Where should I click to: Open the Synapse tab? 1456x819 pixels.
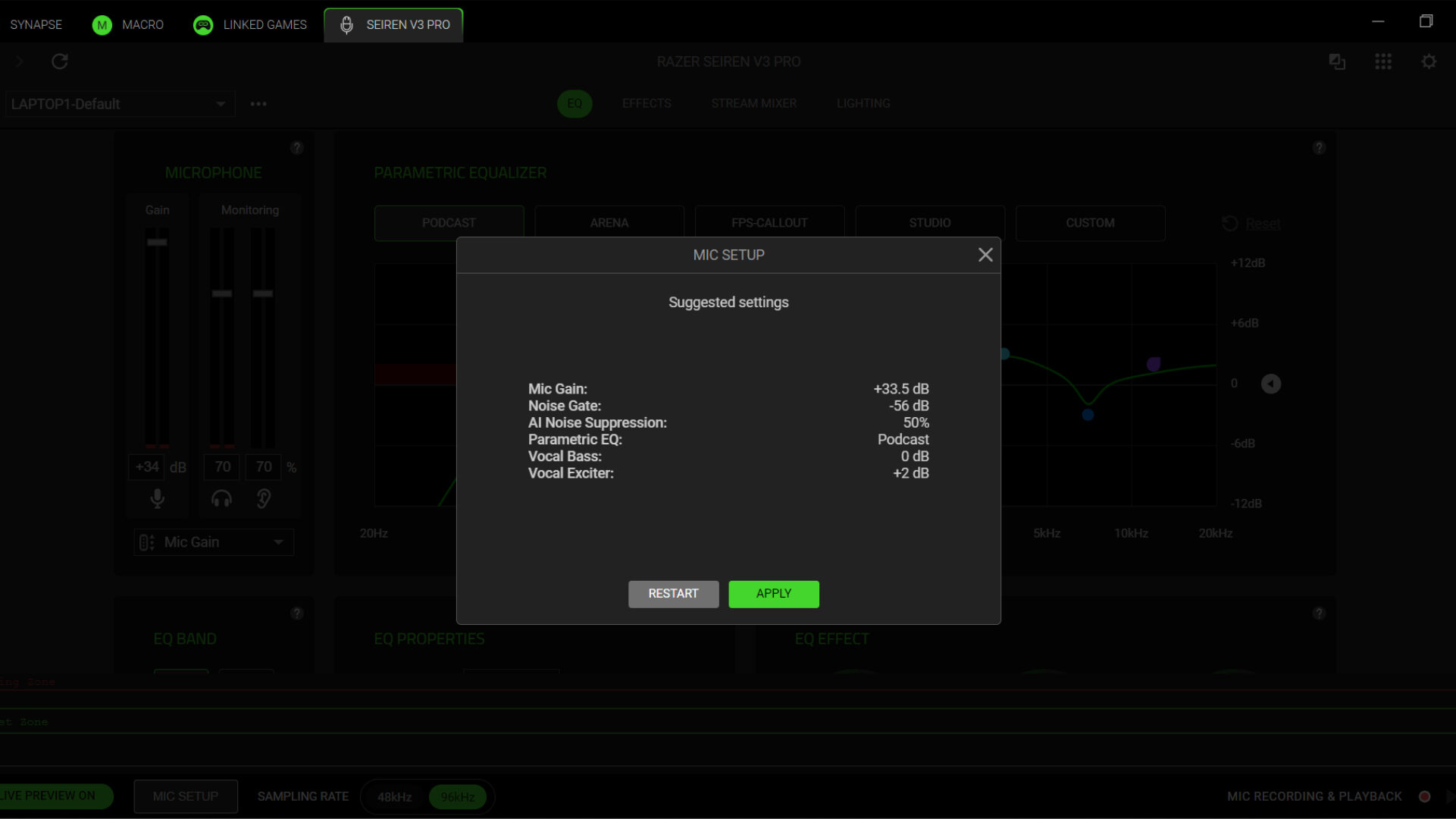pyautogui.click(x=36, y=24)
